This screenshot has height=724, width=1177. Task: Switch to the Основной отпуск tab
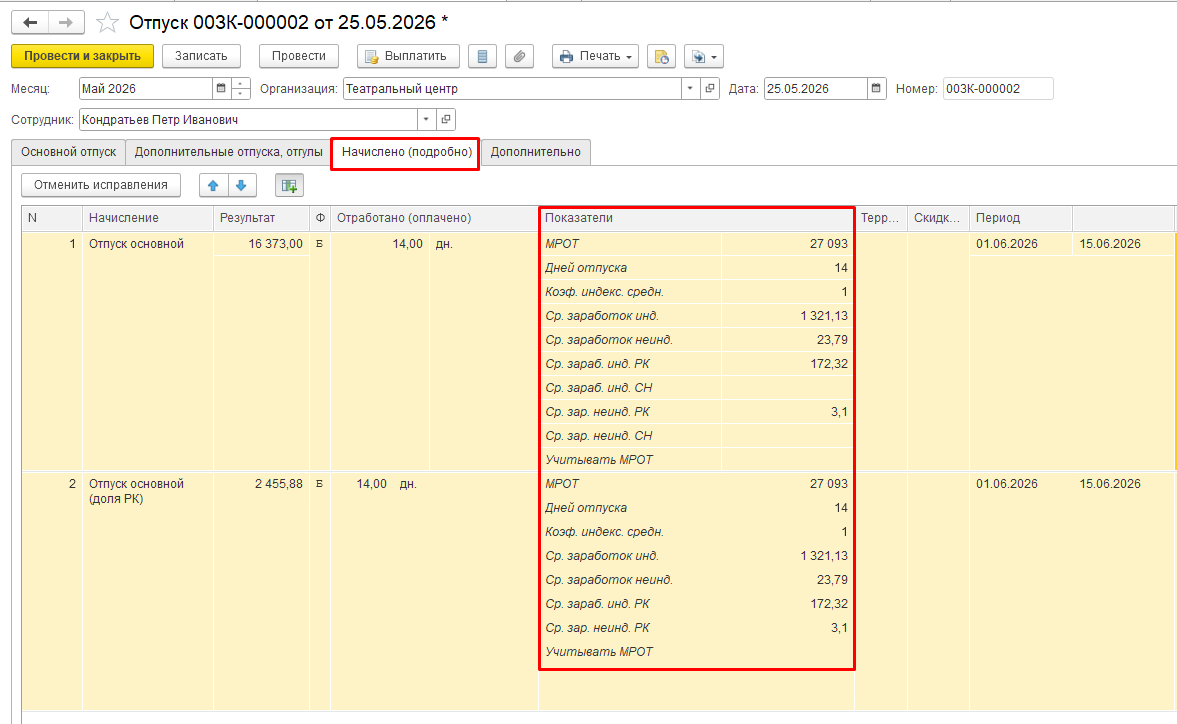click(x=68, y=152)
